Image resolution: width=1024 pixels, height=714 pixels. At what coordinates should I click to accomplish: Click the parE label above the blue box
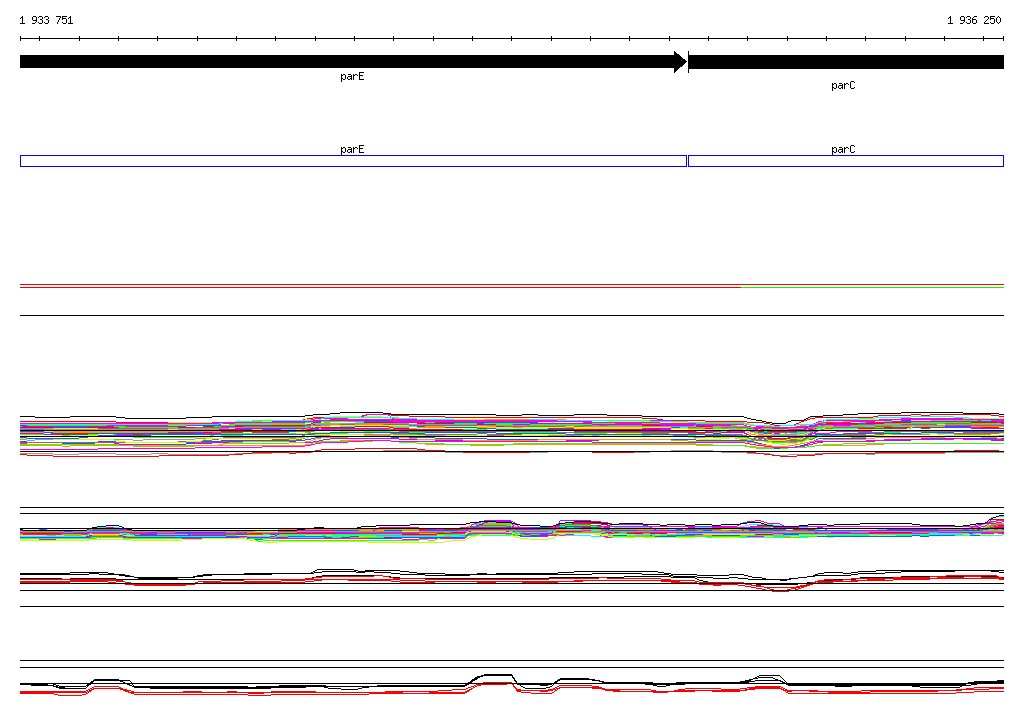coord(352,149)
